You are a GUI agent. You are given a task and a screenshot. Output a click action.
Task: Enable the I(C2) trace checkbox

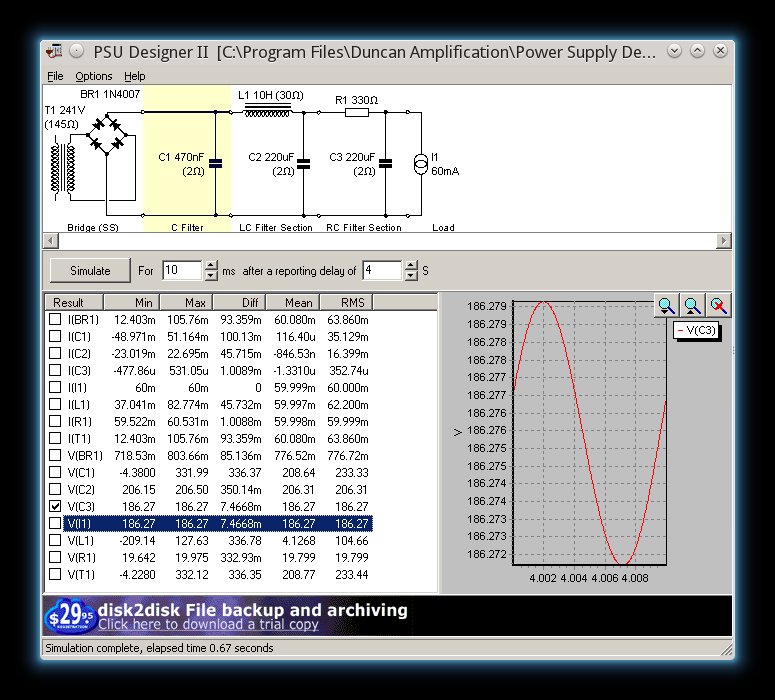point(55,353)
